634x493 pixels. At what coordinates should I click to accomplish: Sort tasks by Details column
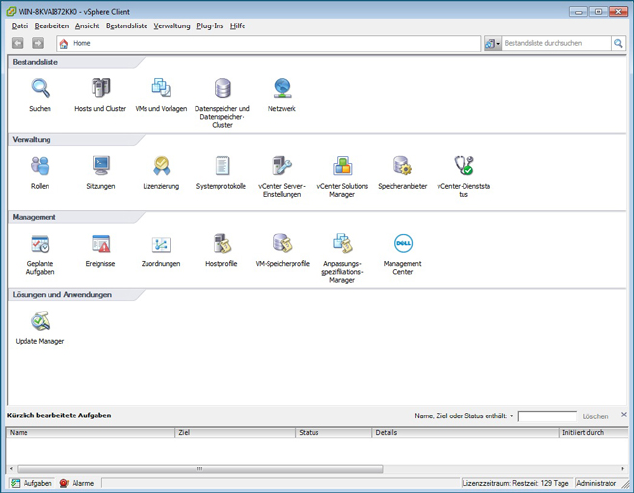tap(465, 432)
